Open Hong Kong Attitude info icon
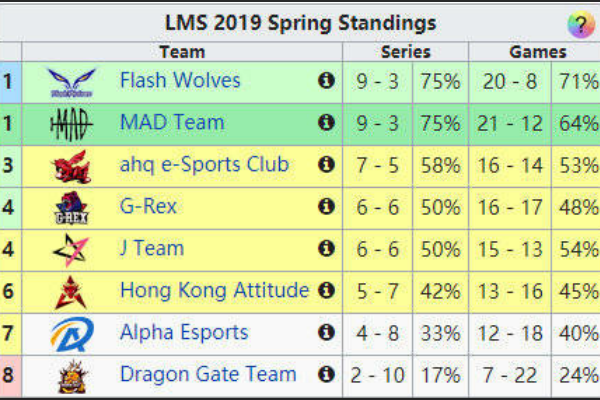Screen dimensions: 600x400 (x=326, y=291)
